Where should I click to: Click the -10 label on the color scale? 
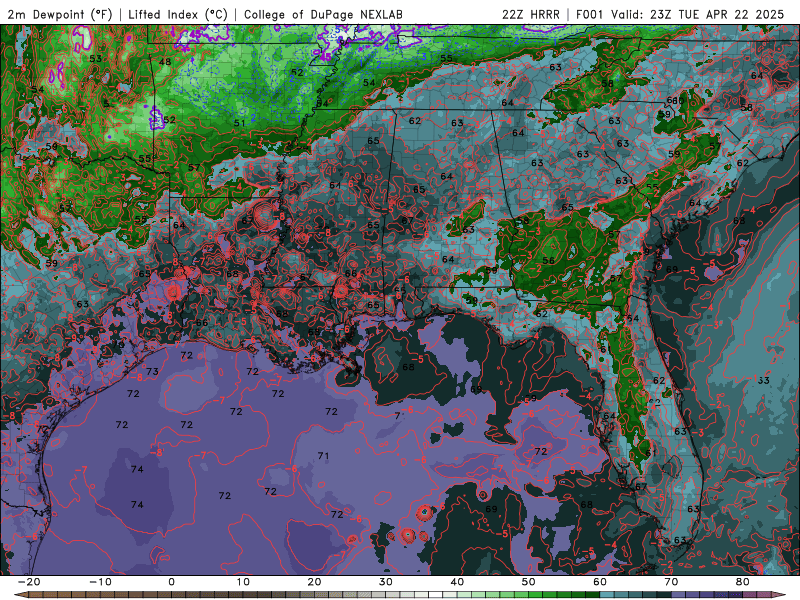[100, 582]
